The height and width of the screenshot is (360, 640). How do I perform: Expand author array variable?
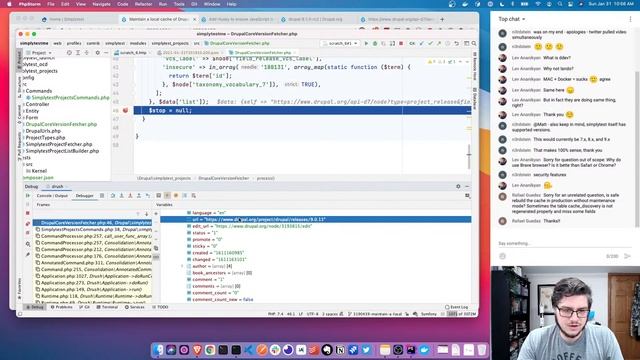(x=182, y=266)
